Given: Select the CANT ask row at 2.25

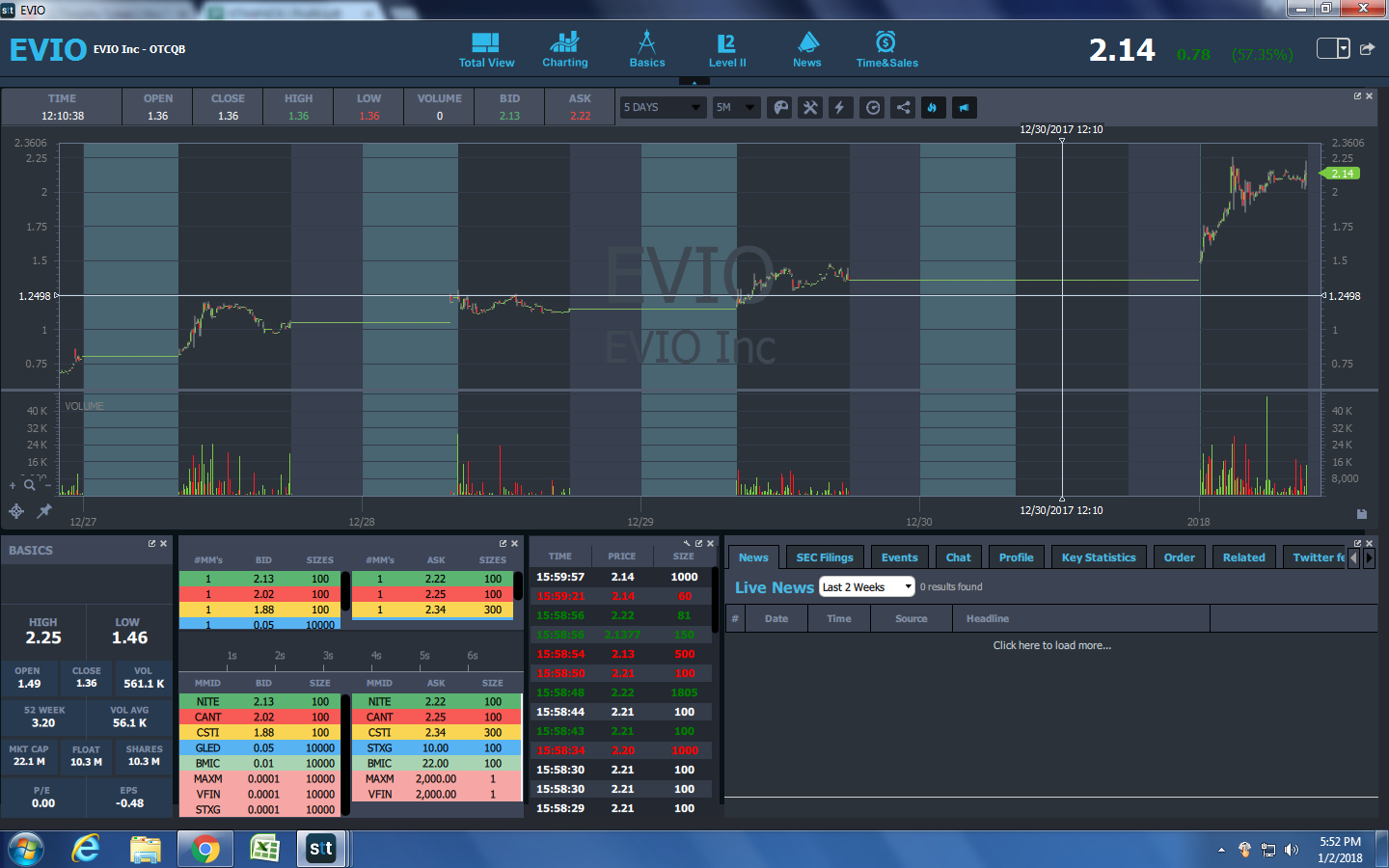Looking at the screenshot, I should click(436, 717).
